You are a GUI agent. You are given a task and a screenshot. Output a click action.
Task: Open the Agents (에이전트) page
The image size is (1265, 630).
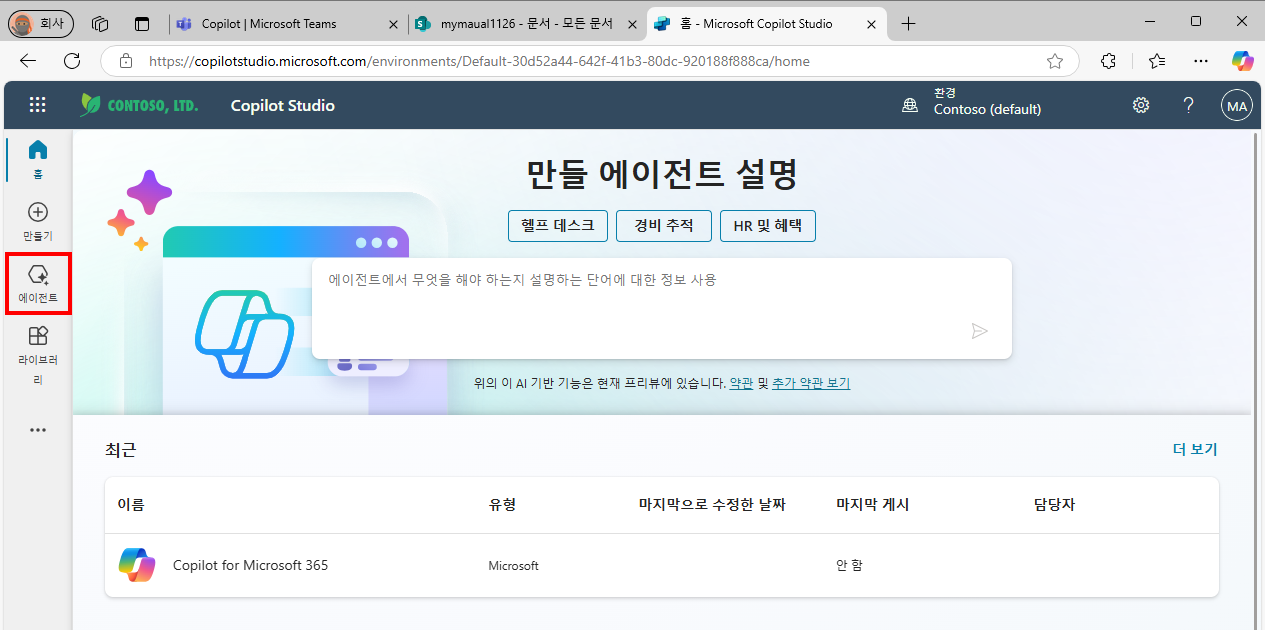click(x=38, y=284)
